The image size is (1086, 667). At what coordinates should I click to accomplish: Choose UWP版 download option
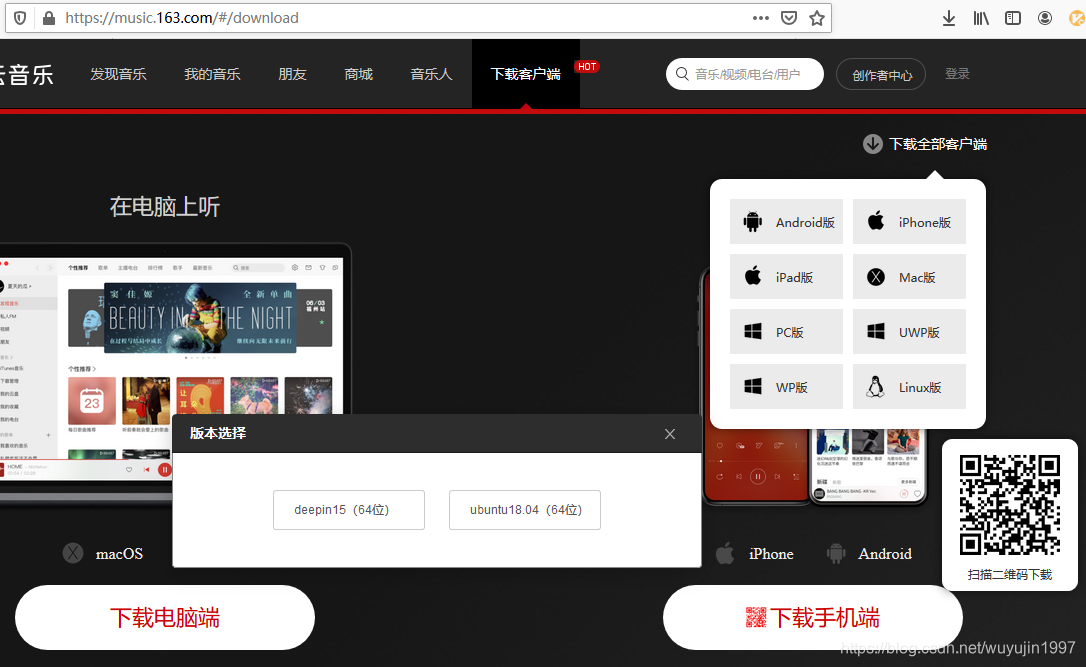(x=909, y=332)
